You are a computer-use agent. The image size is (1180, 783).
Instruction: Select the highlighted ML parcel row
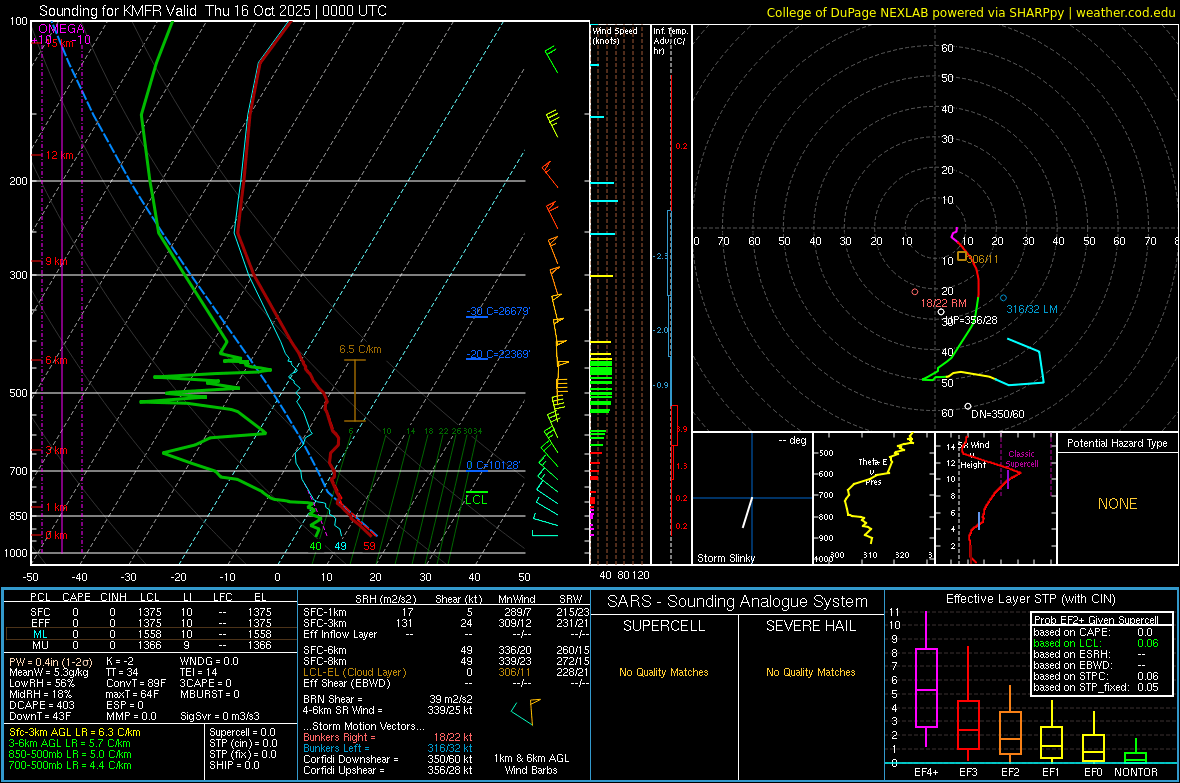point(151,634)
